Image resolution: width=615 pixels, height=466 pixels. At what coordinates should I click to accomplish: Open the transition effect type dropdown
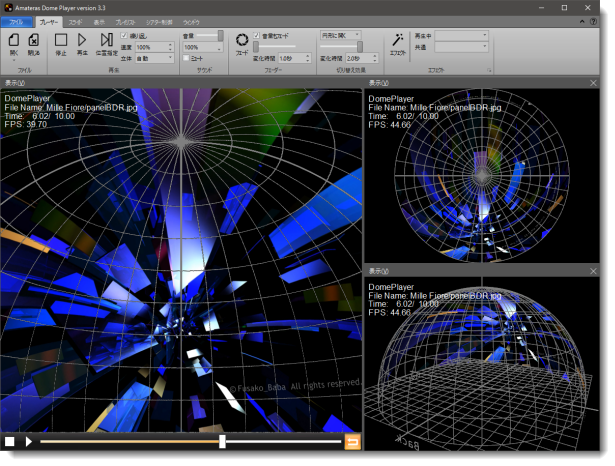pyautogui.click(x=341, y=35)
